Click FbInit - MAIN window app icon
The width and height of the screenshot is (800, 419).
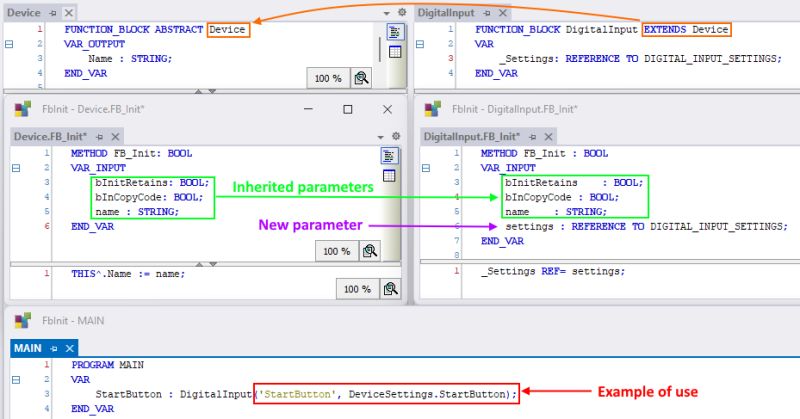pyautogui.click(x=23, y=321)
